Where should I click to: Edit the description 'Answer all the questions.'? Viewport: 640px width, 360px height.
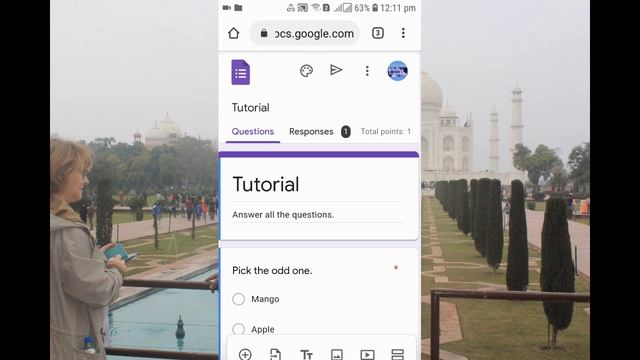coord(283,215)
